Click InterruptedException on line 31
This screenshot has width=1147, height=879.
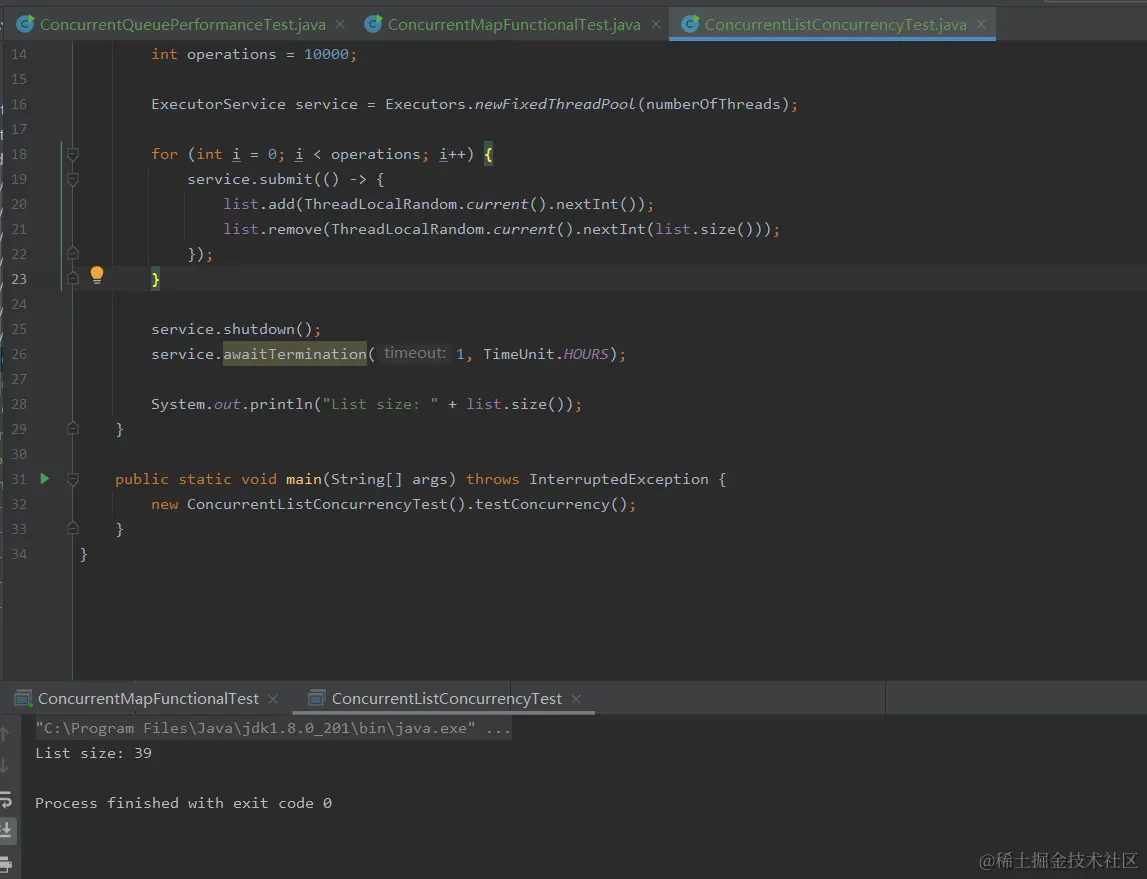point(619,479)
